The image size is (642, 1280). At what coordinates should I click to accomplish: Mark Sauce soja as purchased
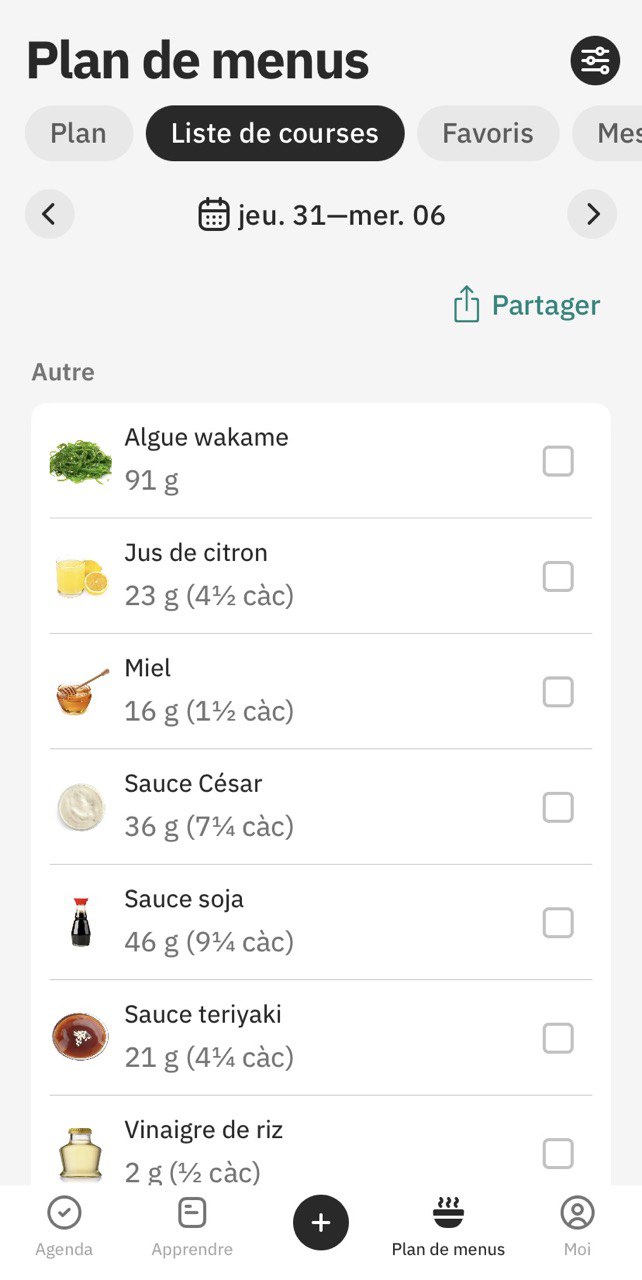(557, 922)
